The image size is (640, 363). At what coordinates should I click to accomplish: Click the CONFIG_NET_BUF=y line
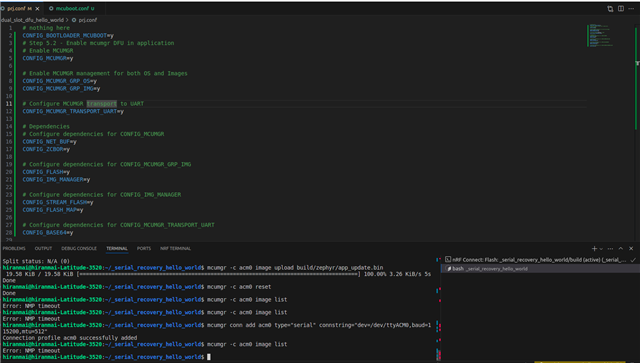tap(49, 142)
